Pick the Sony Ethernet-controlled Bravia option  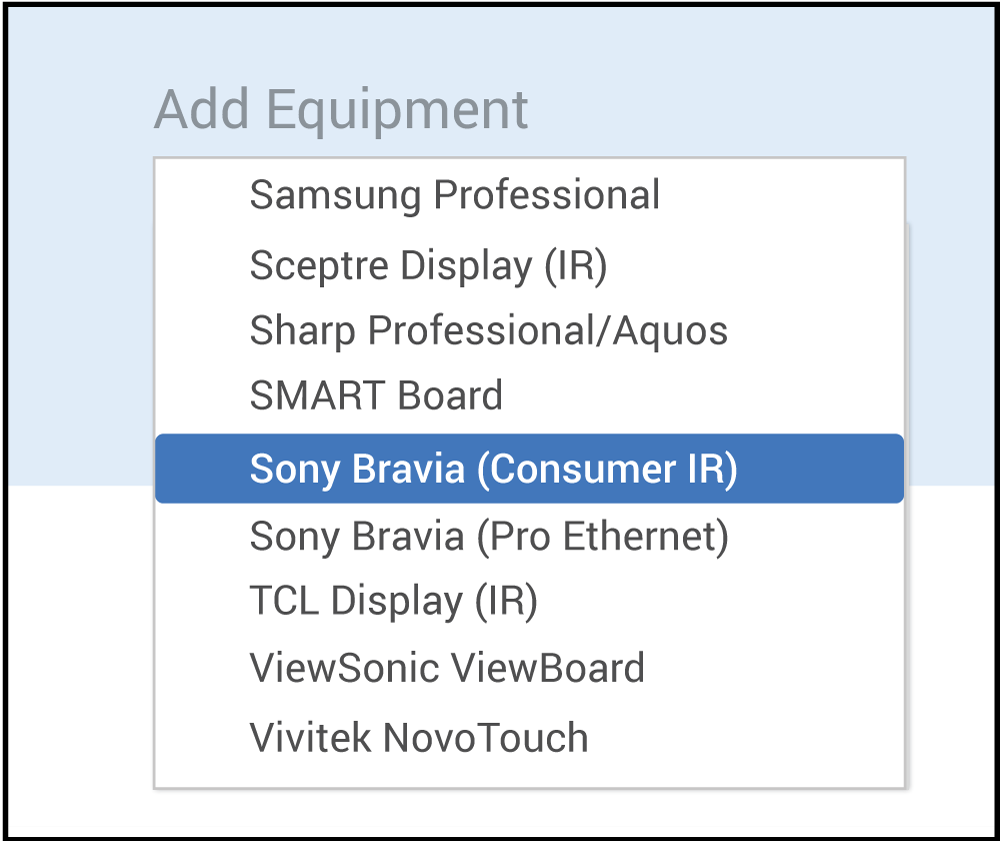point(489,537)
